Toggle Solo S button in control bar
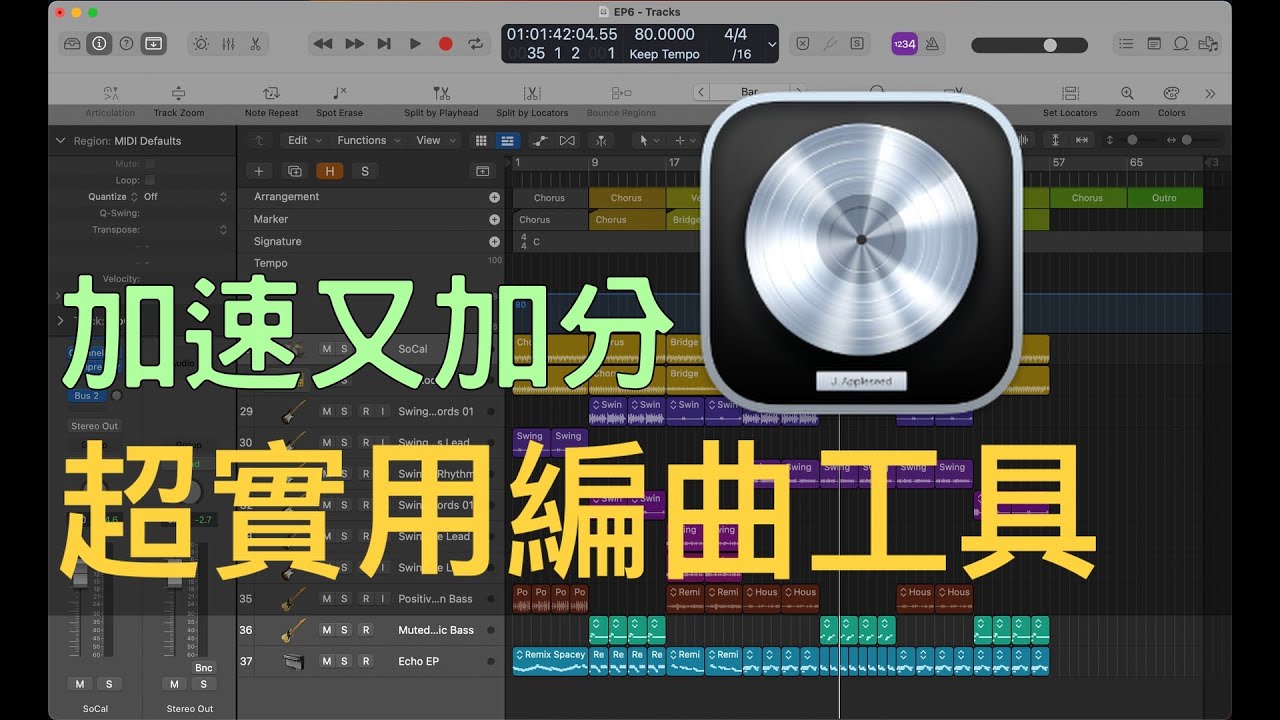 click(x=857, y=44)
